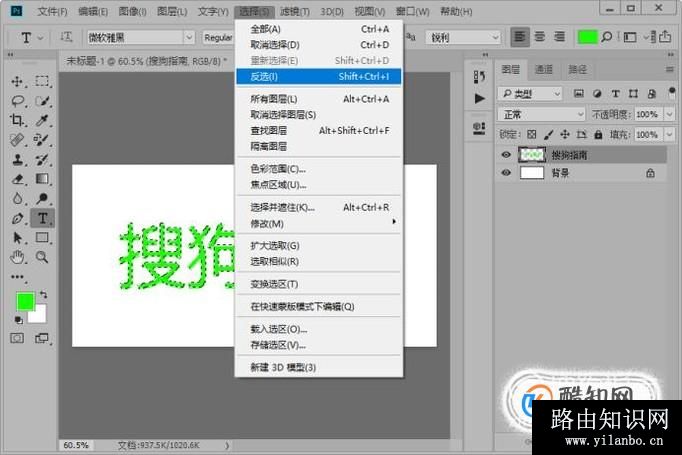Viewport: 682px width, 455px height.
Task: Open the Edit Toolbar three-dots button
Action: pos(17,277)
